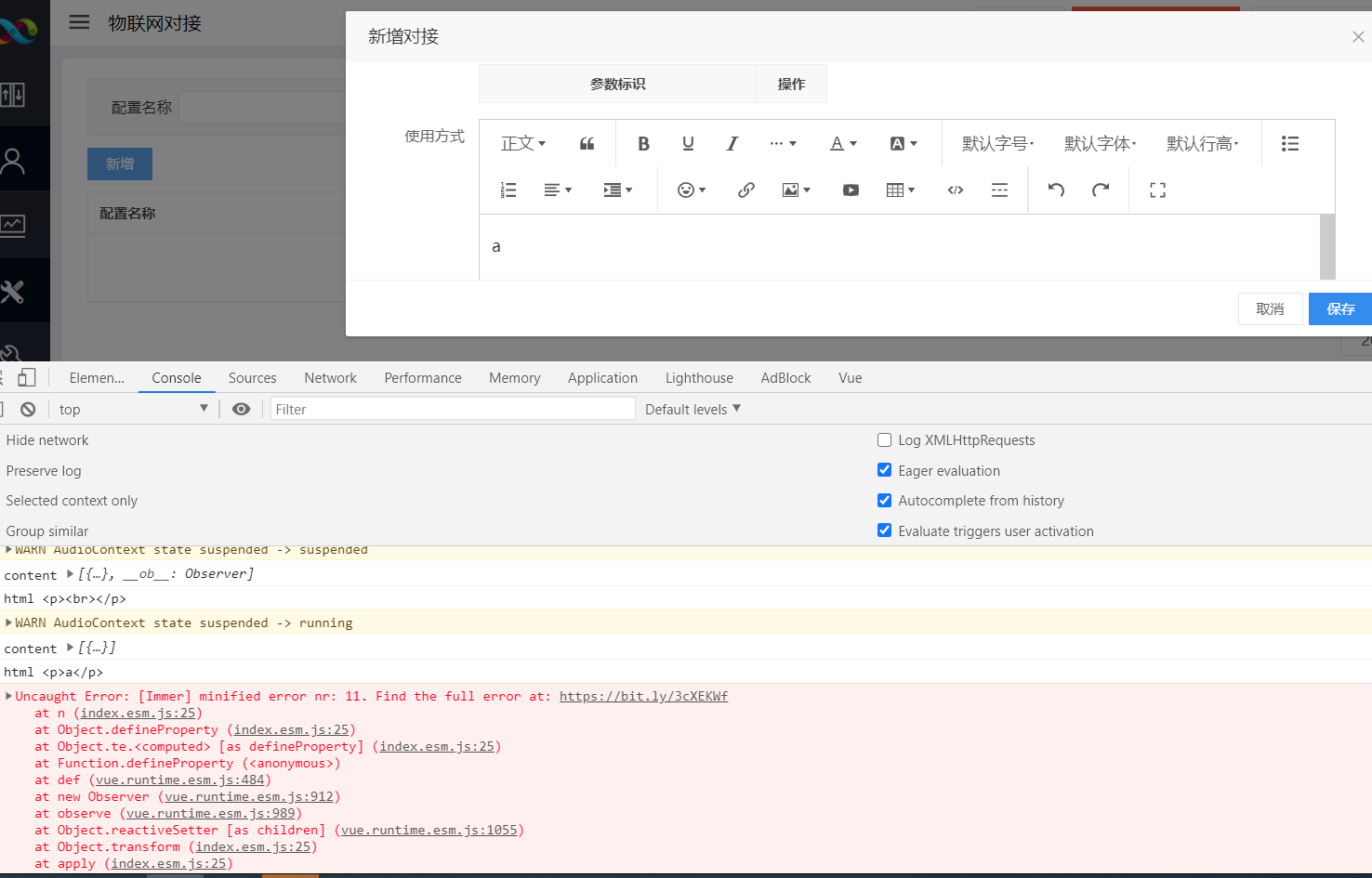Toggle underline formatting in the editor

pos(688,144)
